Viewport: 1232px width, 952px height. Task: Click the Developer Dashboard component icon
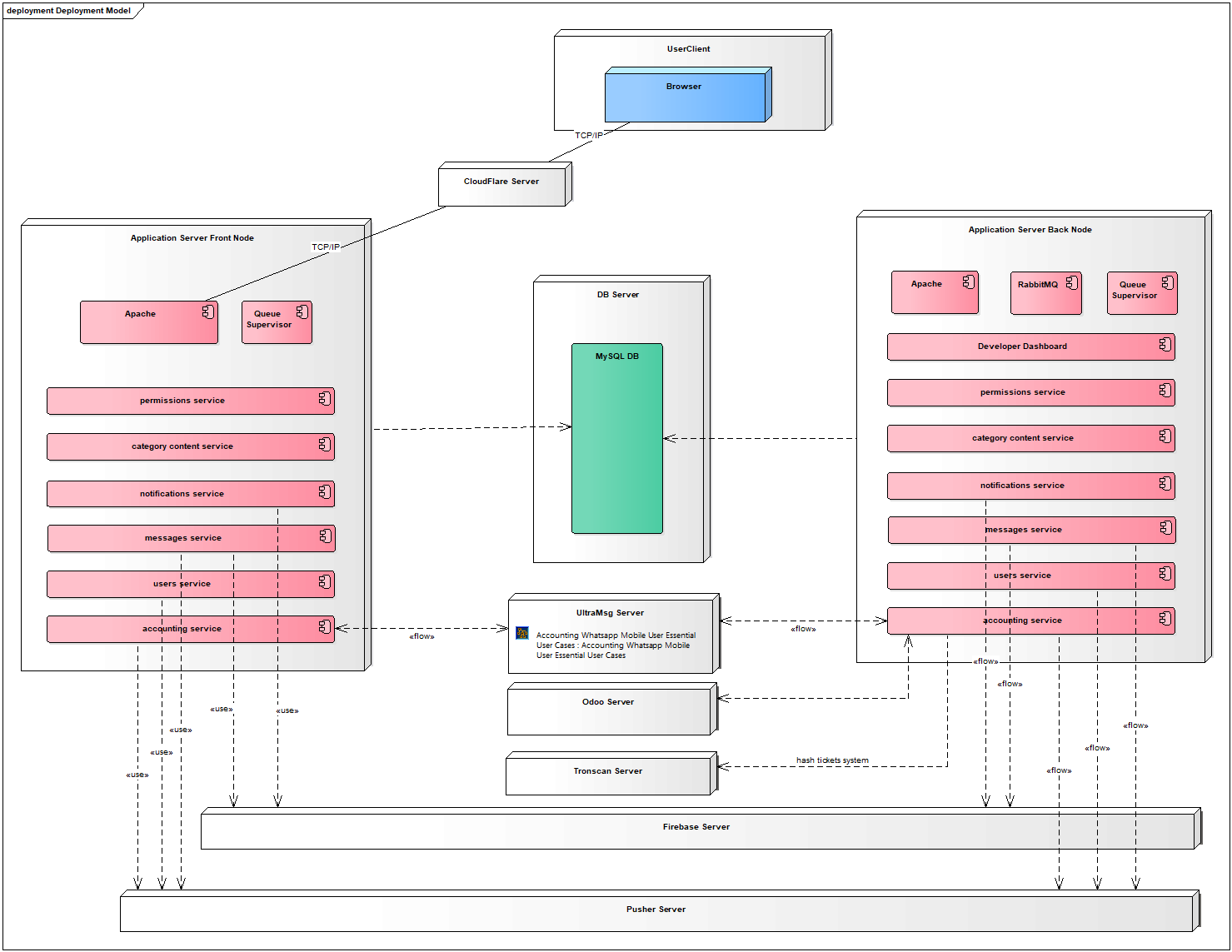(1165, 345)
